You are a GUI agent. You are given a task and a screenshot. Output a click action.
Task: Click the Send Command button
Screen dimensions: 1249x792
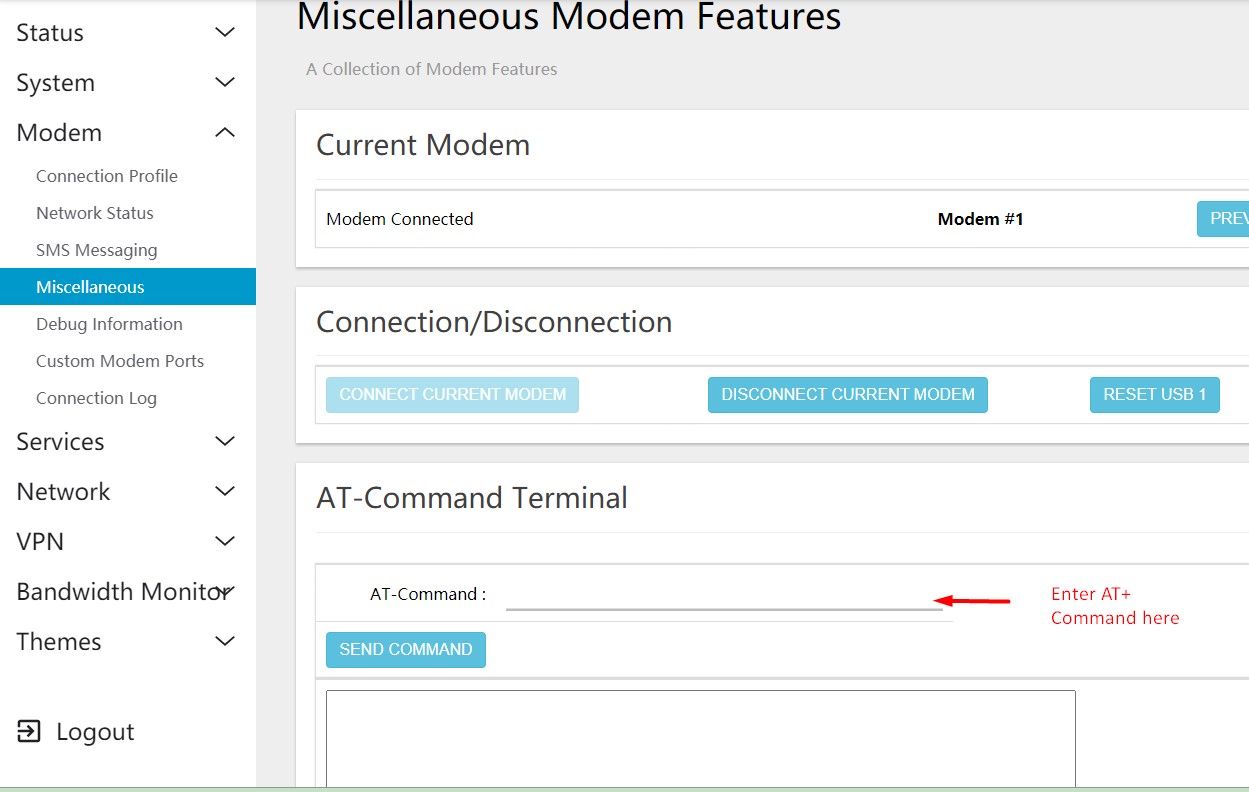tap(406, 649)
